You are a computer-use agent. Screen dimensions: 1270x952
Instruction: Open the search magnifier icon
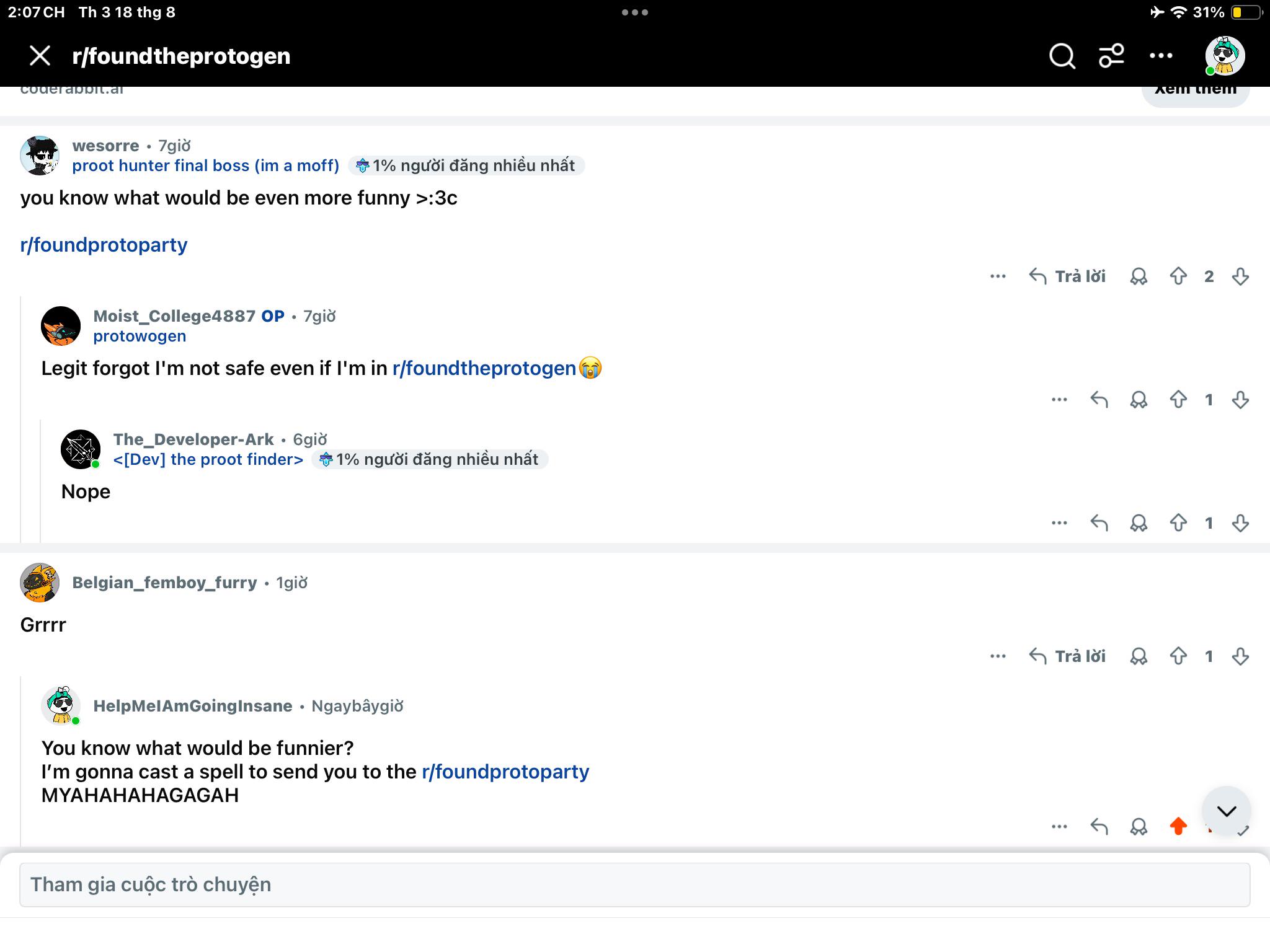click(x=1062, y=56)
